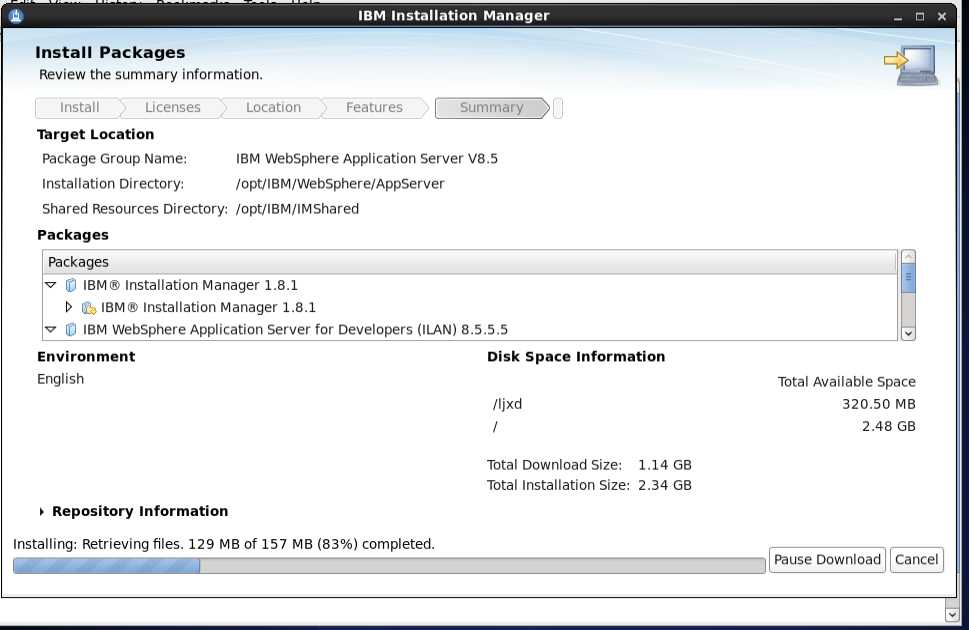Click the '1.14 GB' total download size
Screen dimensions: 969x630
[664, 465]
